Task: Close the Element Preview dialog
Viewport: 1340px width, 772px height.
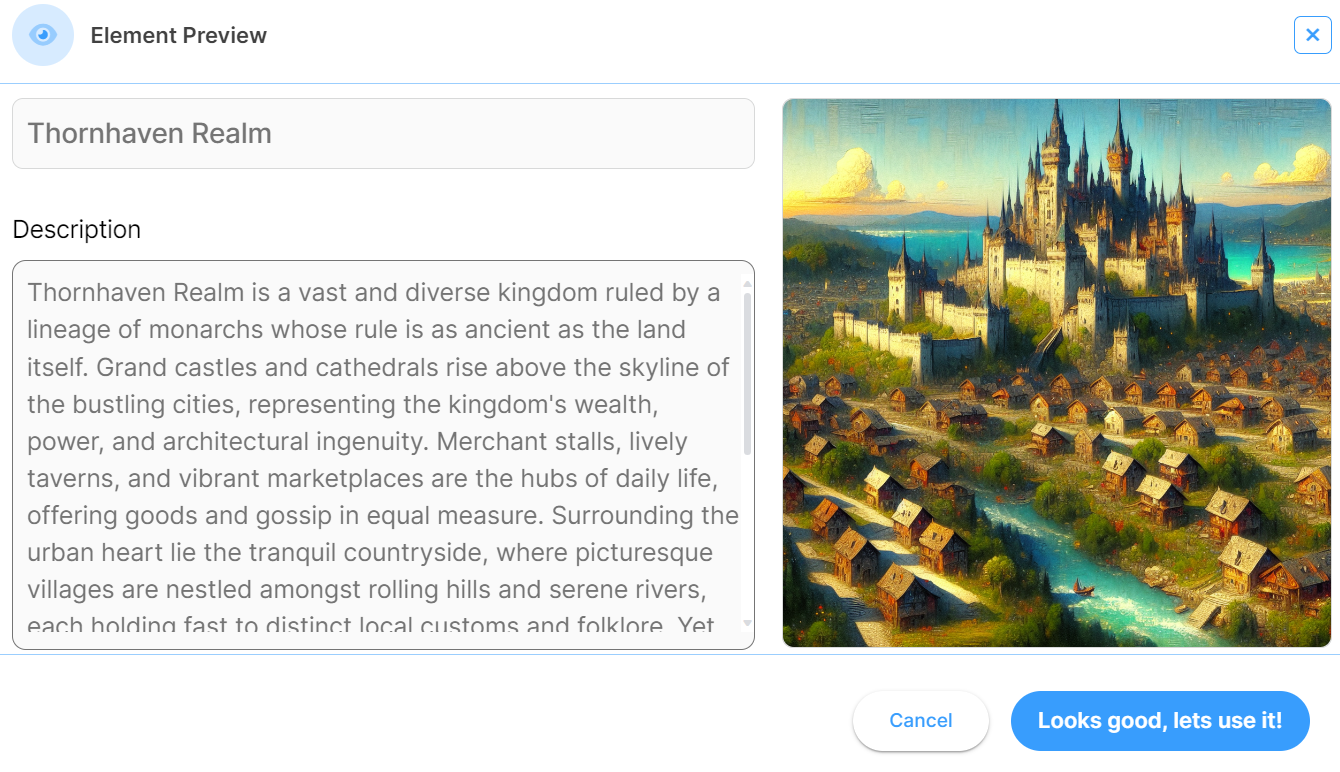Action: pyautogui.click(x=1312, y=35)
